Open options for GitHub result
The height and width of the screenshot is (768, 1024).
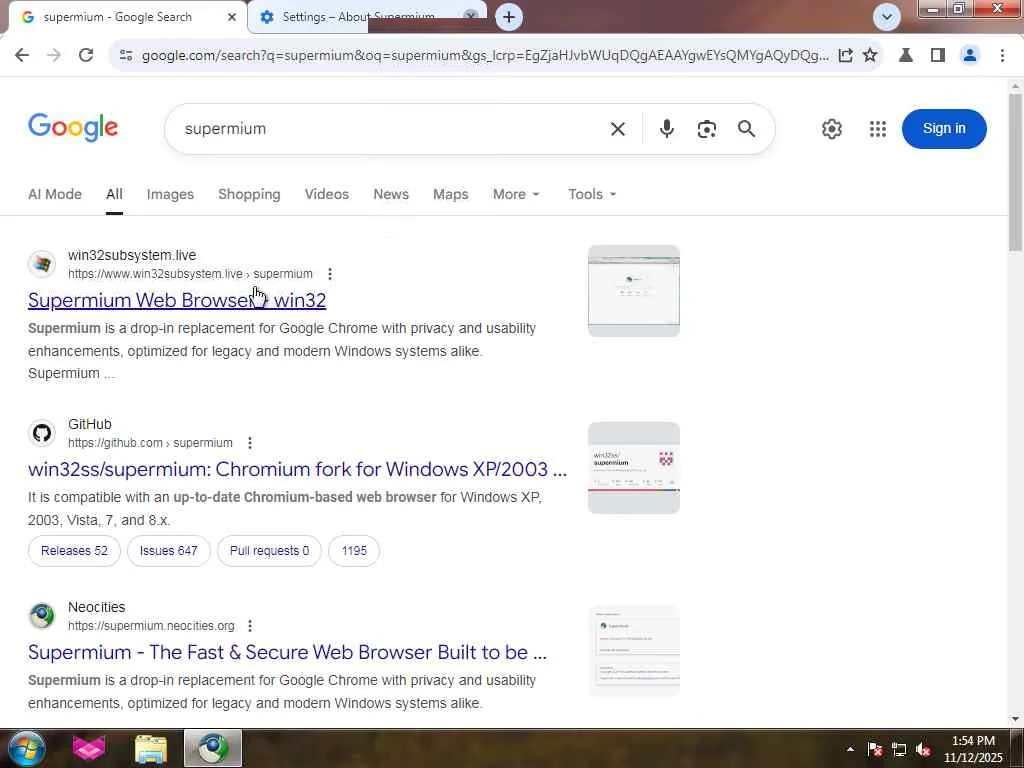point(249,443)
